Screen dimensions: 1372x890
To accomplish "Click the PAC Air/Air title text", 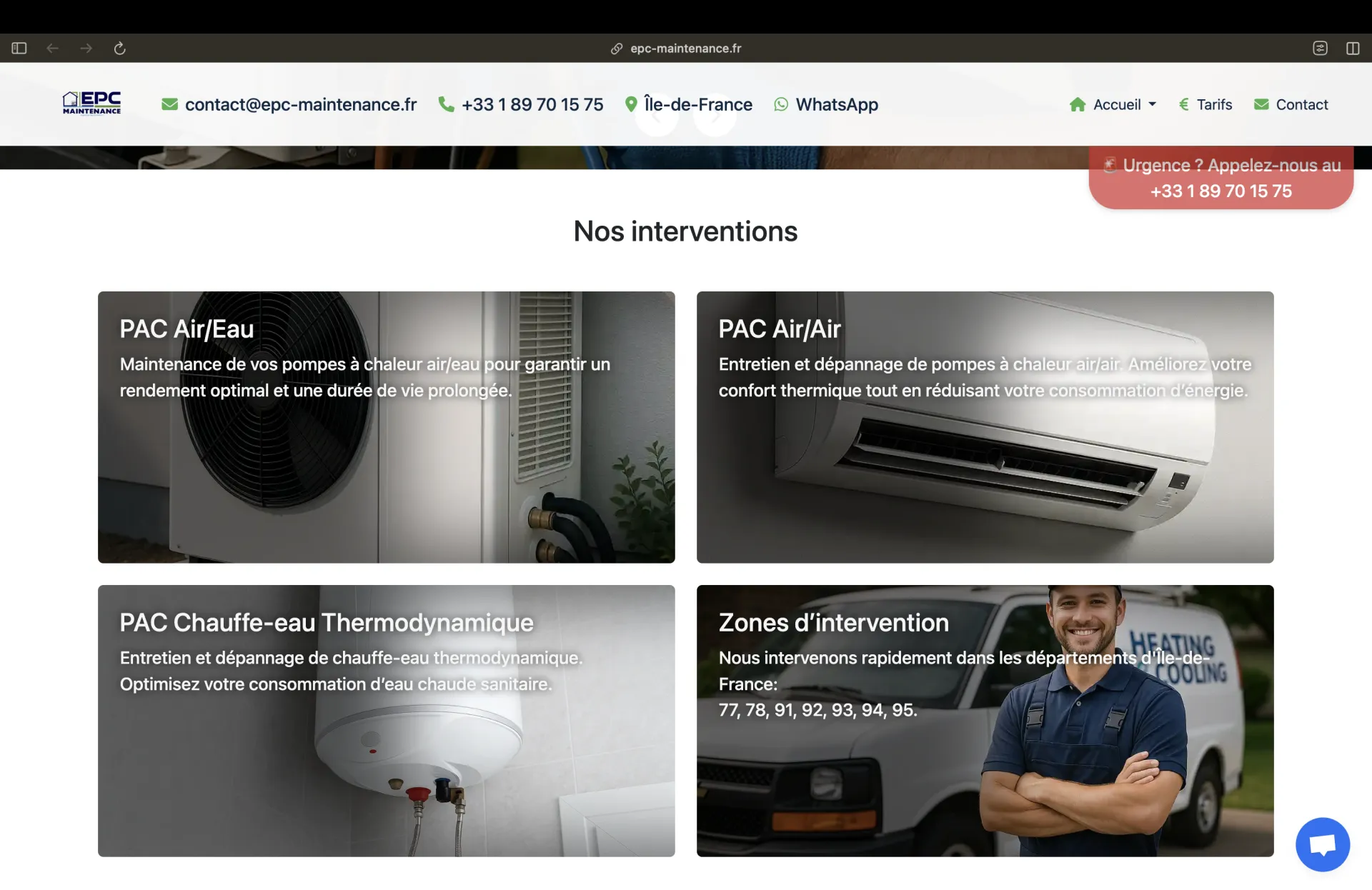I will point(780,329).
